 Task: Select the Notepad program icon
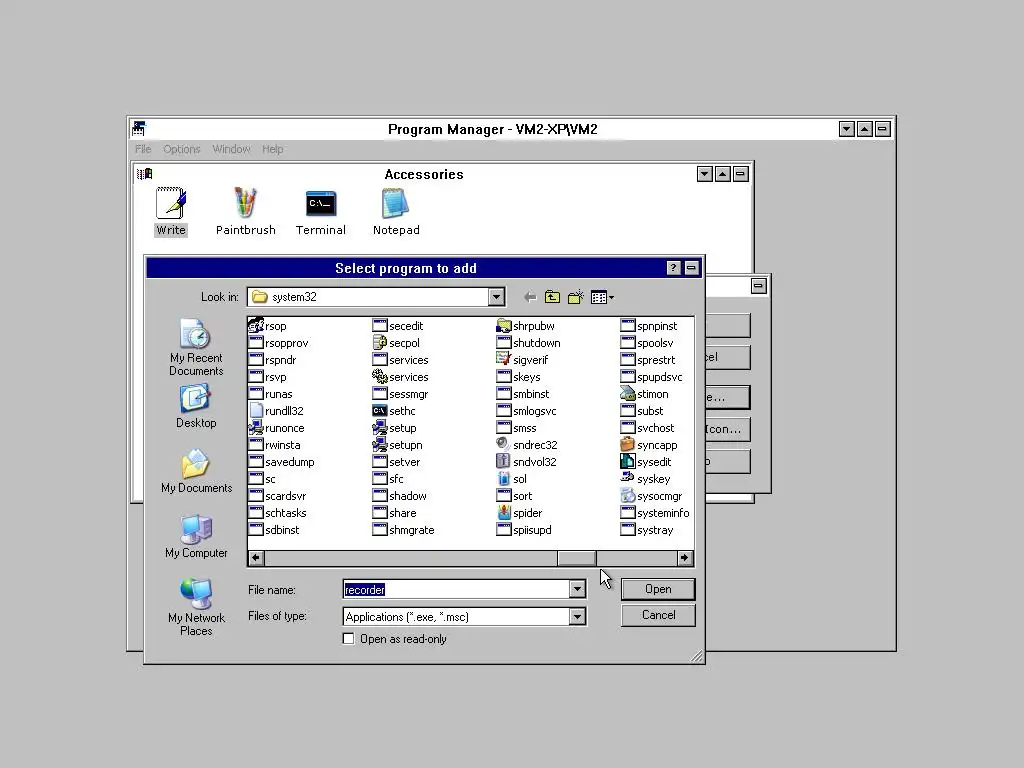(396, 211)
